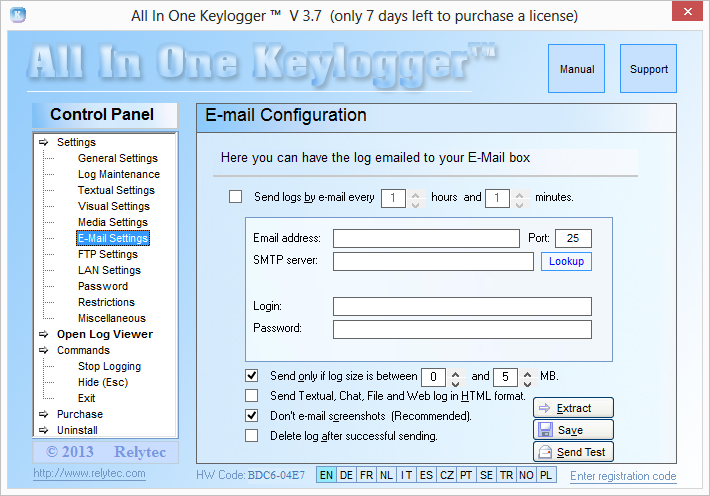Screen dimensions: 710x496
Task: Toggle Don't e-mail screenshots checkbox
Action: pos(252,416)
